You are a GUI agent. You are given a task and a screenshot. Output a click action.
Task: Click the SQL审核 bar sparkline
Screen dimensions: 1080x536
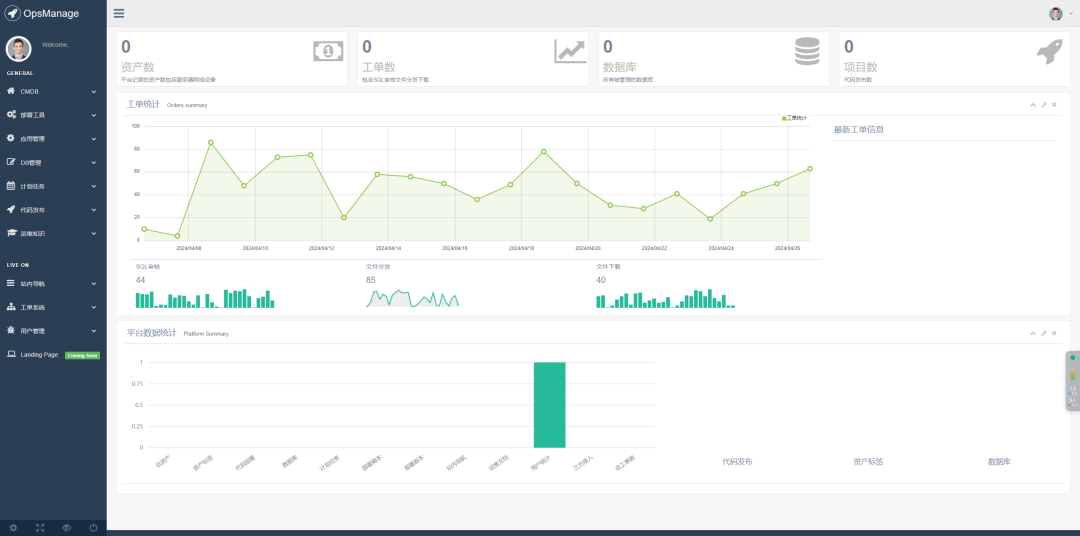[x=205, y=298]
